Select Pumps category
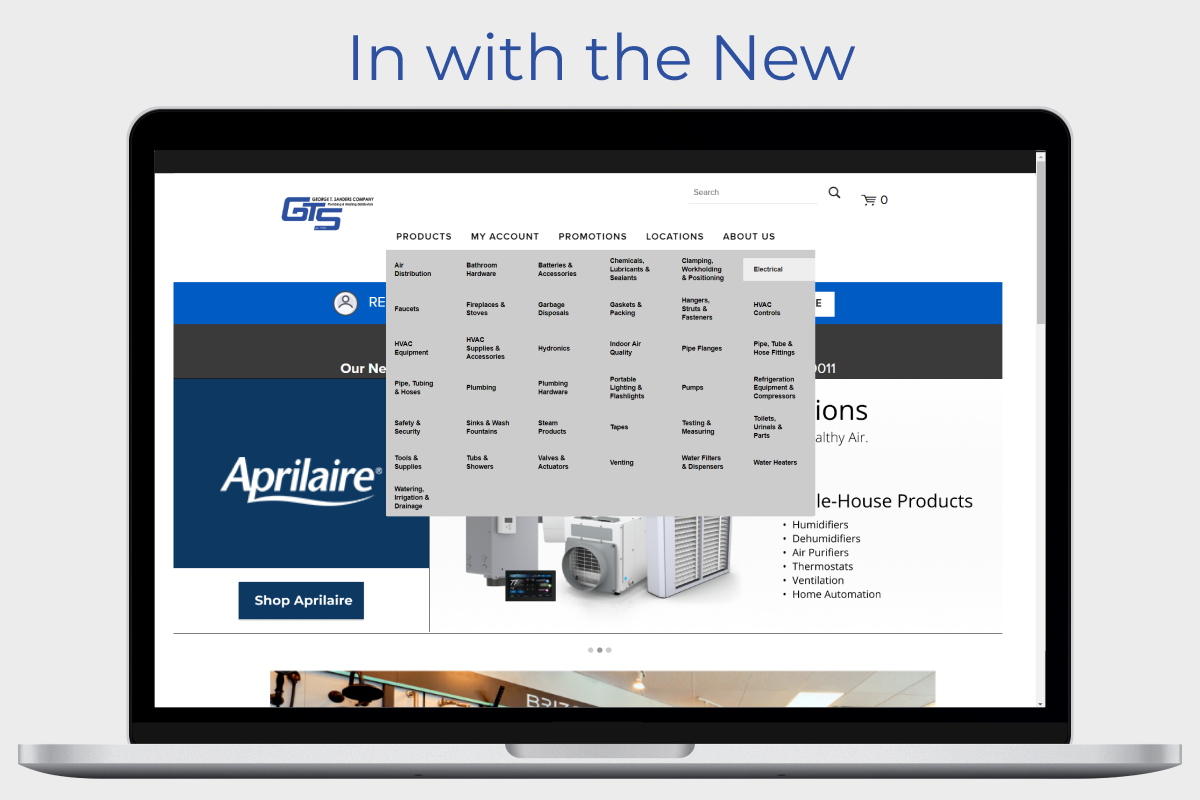 click(693, 388)
